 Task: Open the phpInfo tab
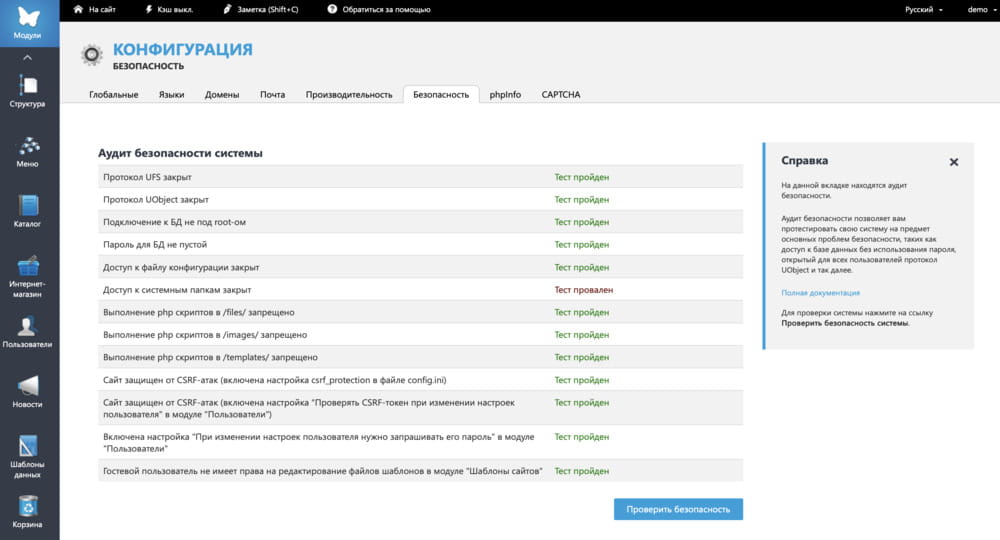[505, 95]
